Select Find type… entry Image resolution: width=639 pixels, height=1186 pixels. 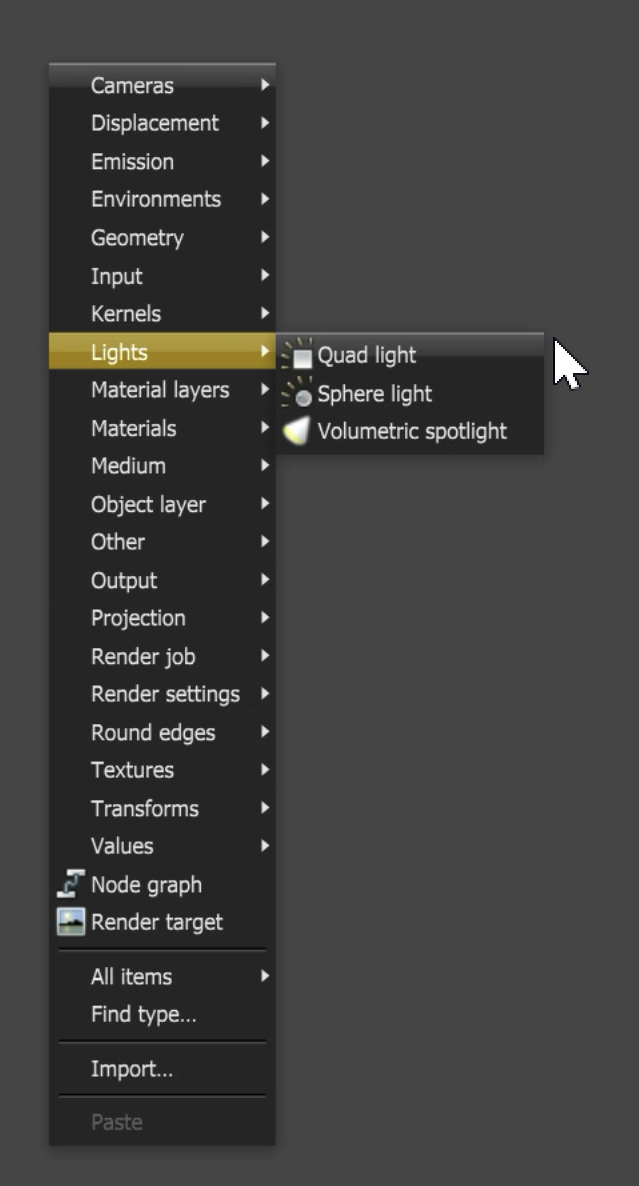[x=143, y=1014]
